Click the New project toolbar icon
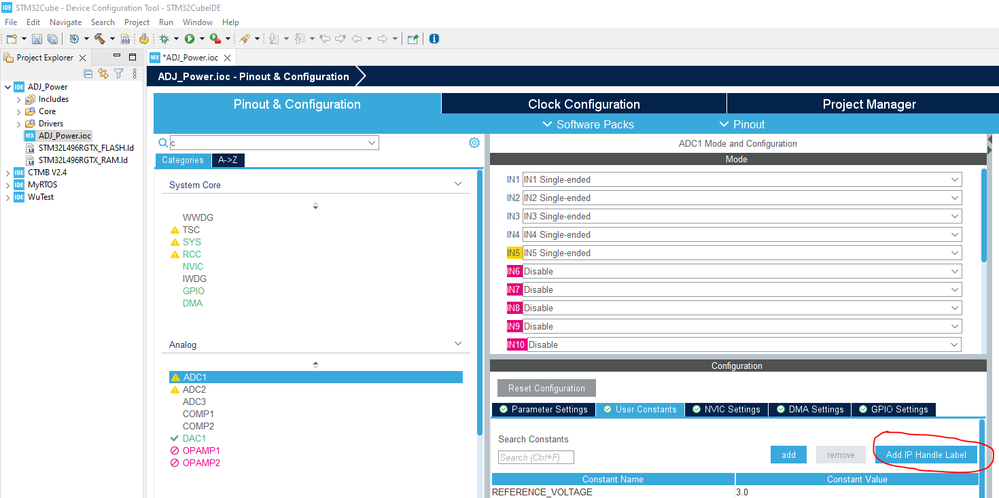The width and height of the screenshot is (999, 498). 11,39
